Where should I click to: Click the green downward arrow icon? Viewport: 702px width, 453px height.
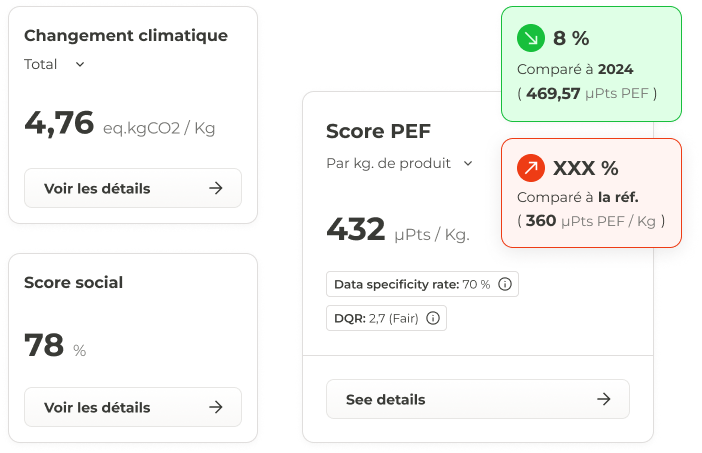click(529, 39)
